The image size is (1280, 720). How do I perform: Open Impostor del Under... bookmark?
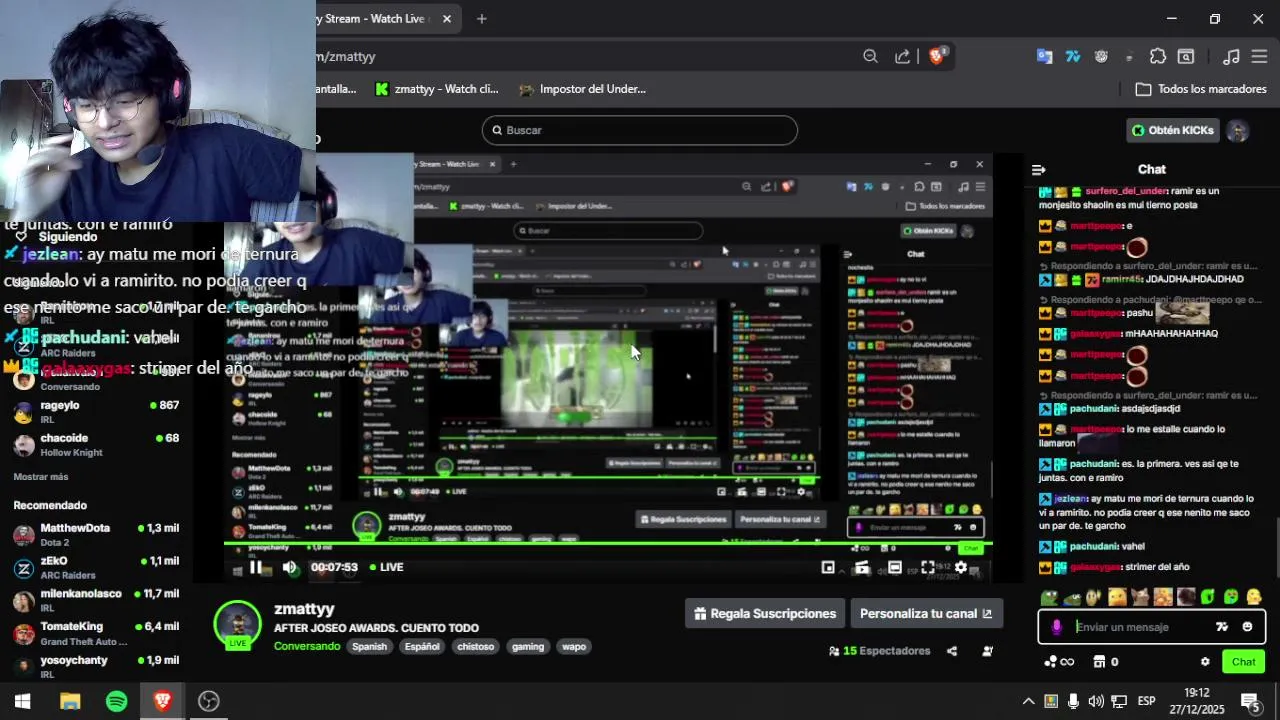tap(582, 89)
